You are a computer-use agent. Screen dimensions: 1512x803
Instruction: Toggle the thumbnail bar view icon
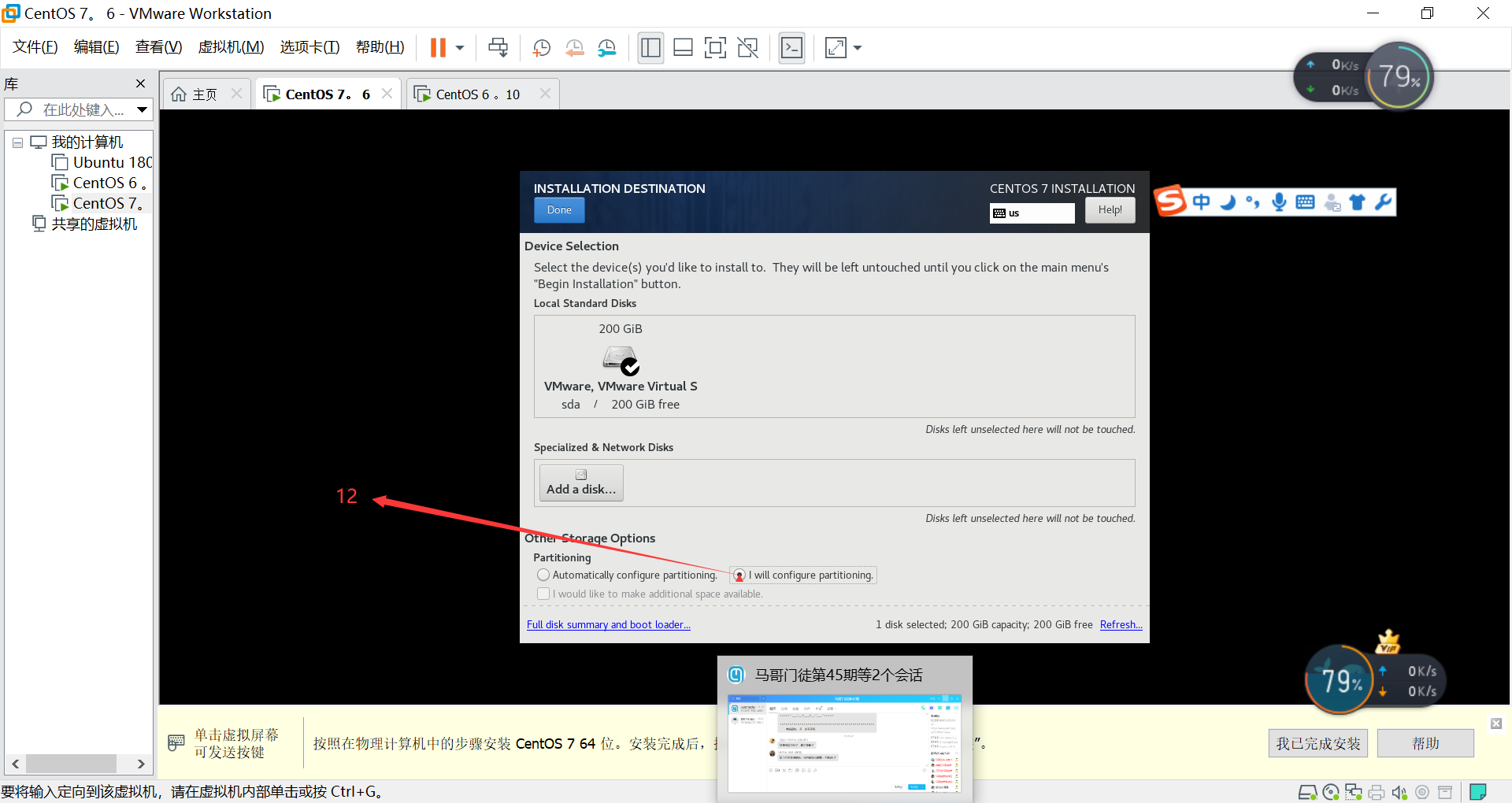coord(683,48)
